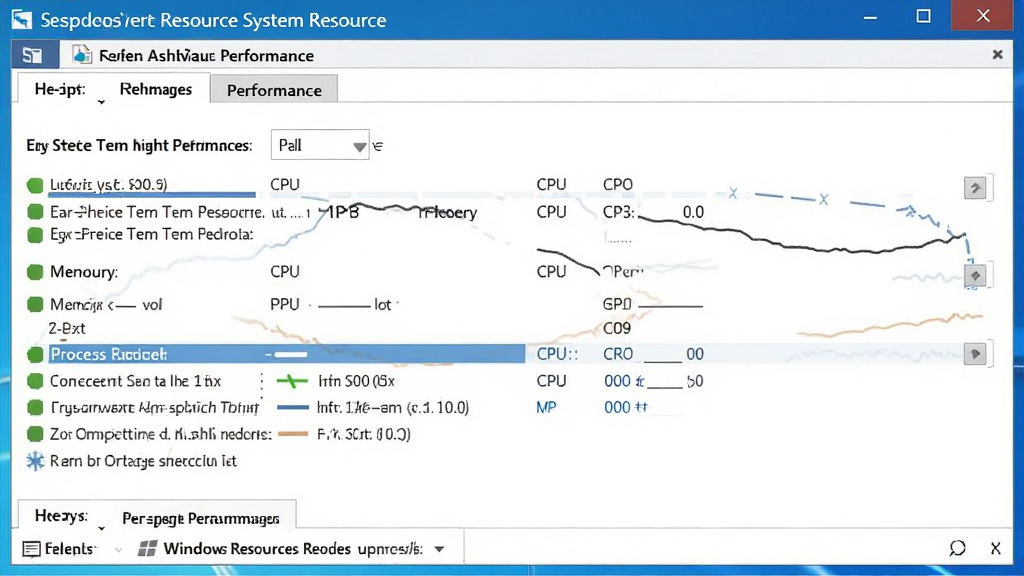Click the app icon in title bar
The width and height of the screenshot is (1024, 576).
[x=21, y=20]
